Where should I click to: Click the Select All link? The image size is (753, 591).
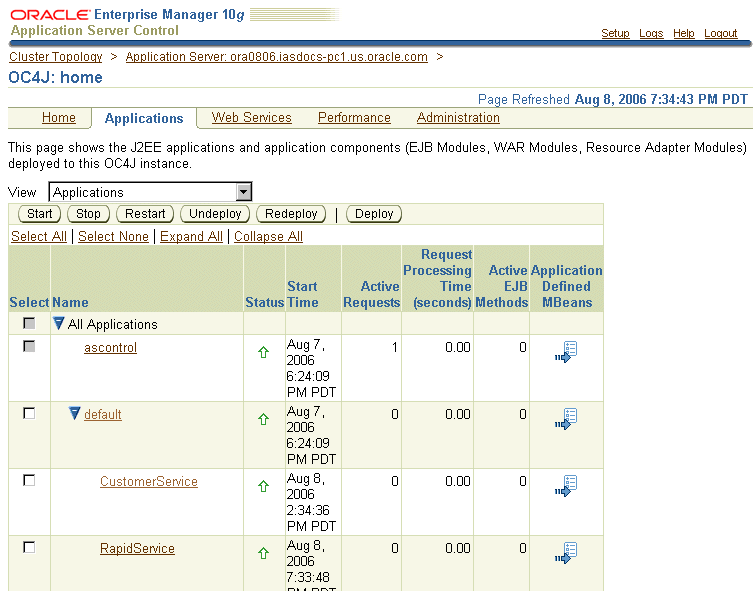coord(39,236)
